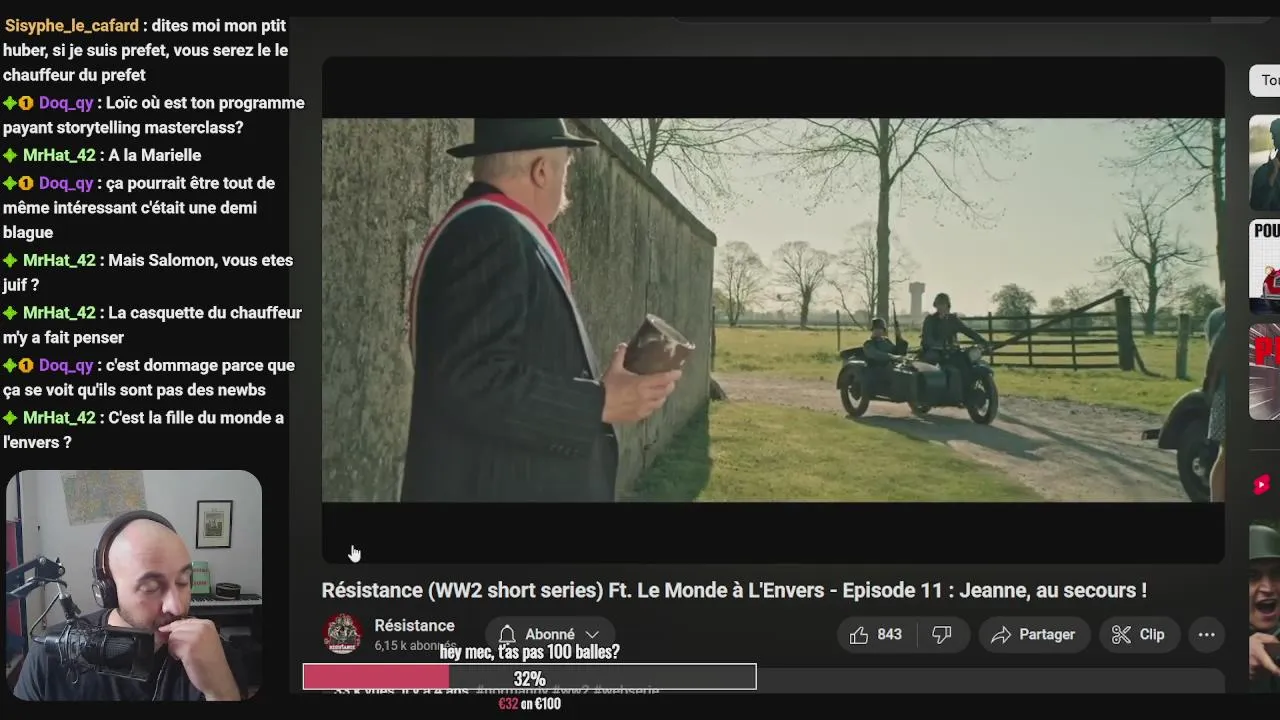
Task: Click MrHat_42's Salomon message in chat
Action: click(x=148, y=272)
